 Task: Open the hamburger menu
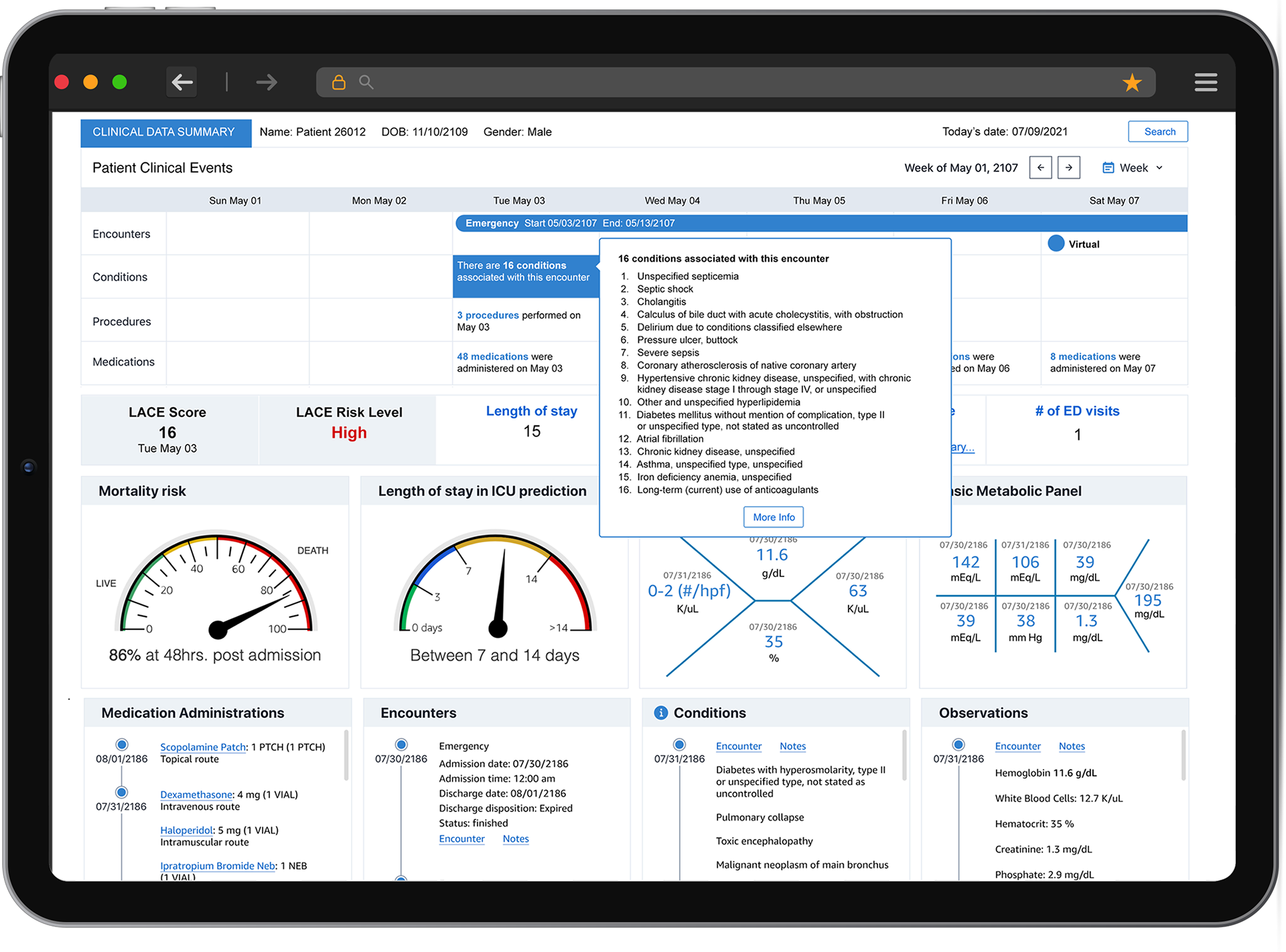[1206, 82]
